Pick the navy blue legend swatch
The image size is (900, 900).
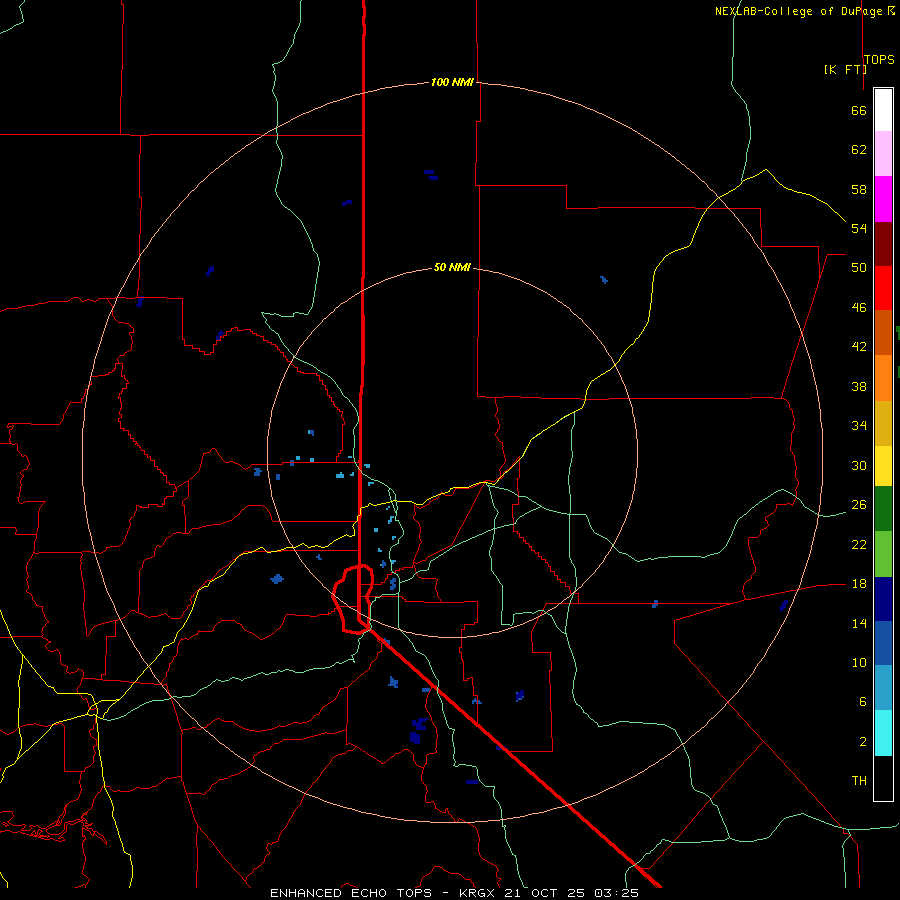point(883,599)
